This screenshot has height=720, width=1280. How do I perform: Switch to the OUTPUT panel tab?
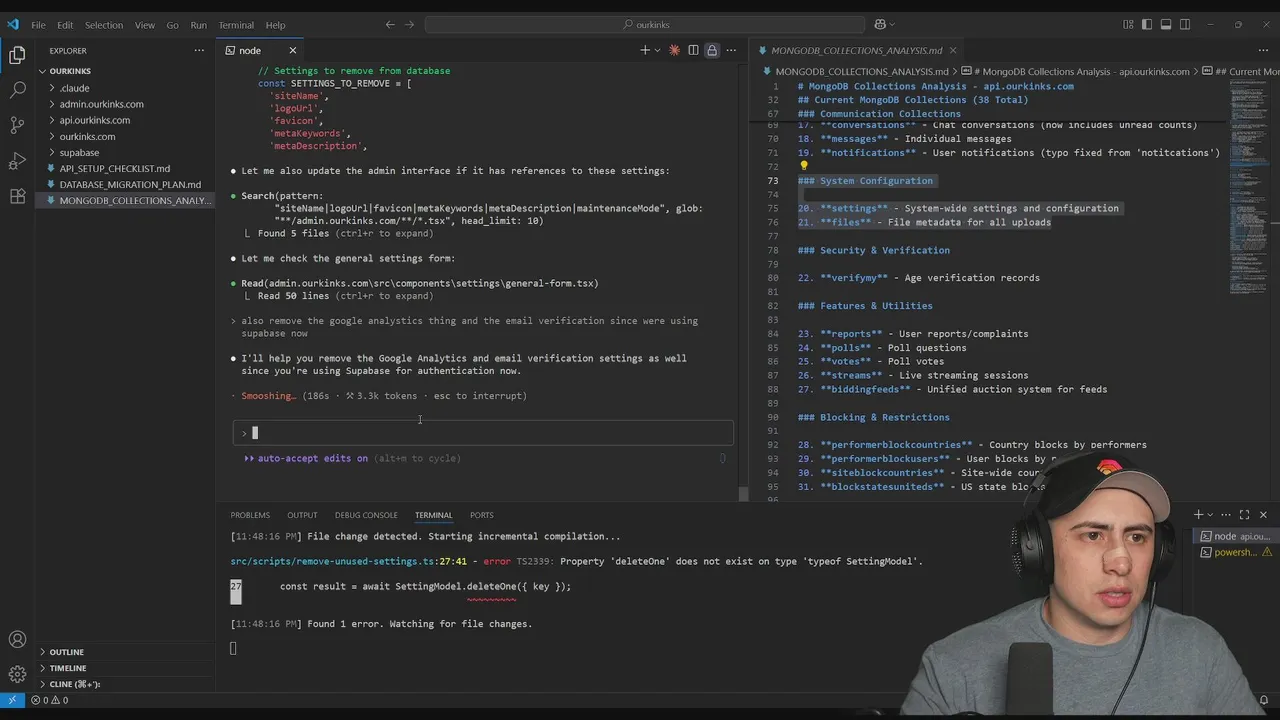tap(302, 515)
